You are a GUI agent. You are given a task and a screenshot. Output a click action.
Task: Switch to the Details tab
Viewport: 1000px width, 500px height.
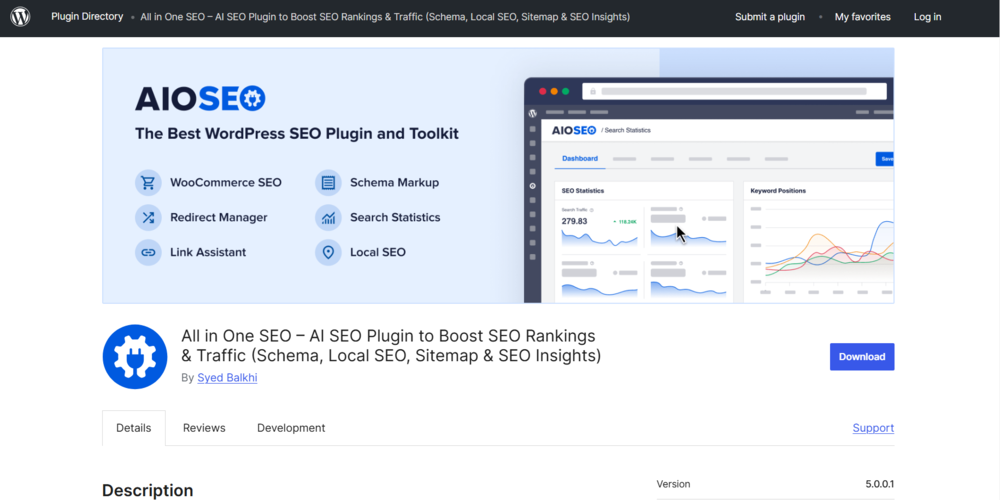coord(133,428)
